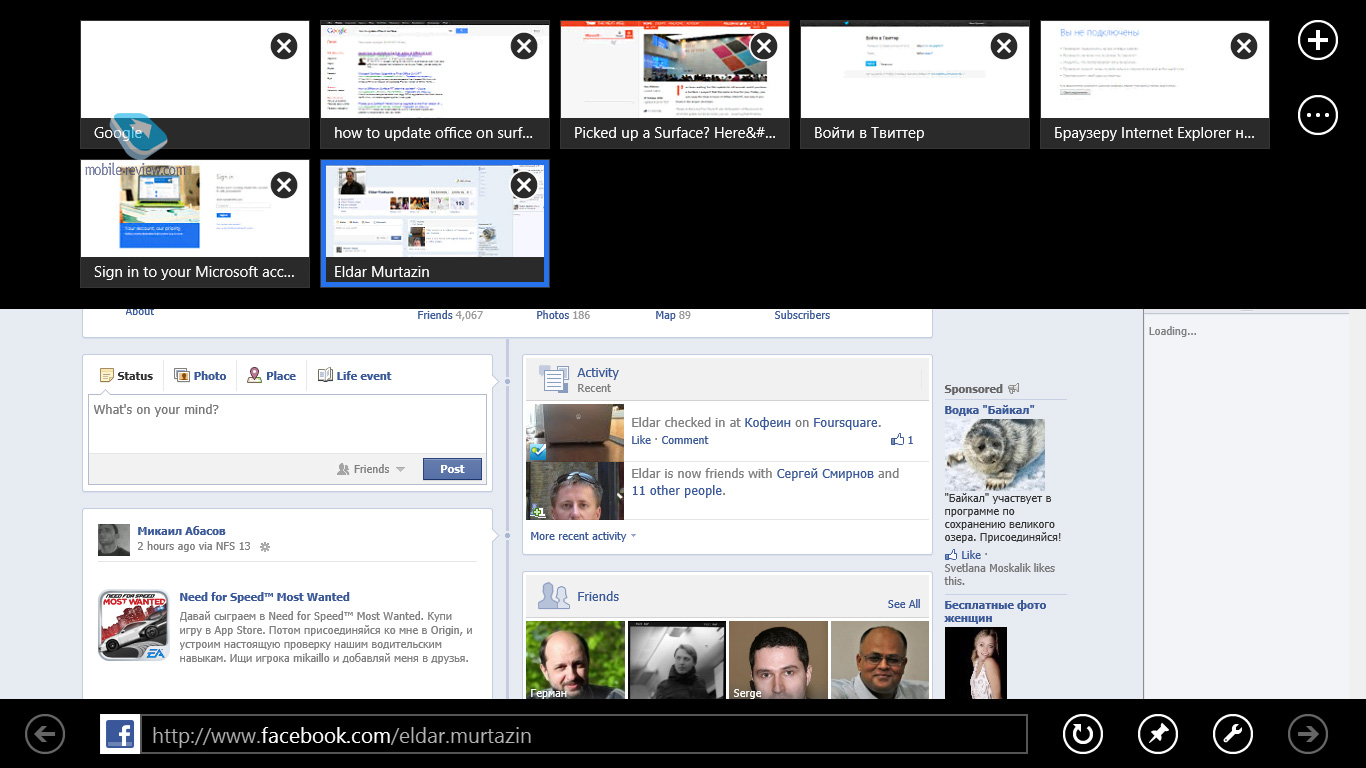Close the Eldar Murtazin tab
This screenshot has width=1366, height=768.
pyautogui.click(x=524, y=185)
